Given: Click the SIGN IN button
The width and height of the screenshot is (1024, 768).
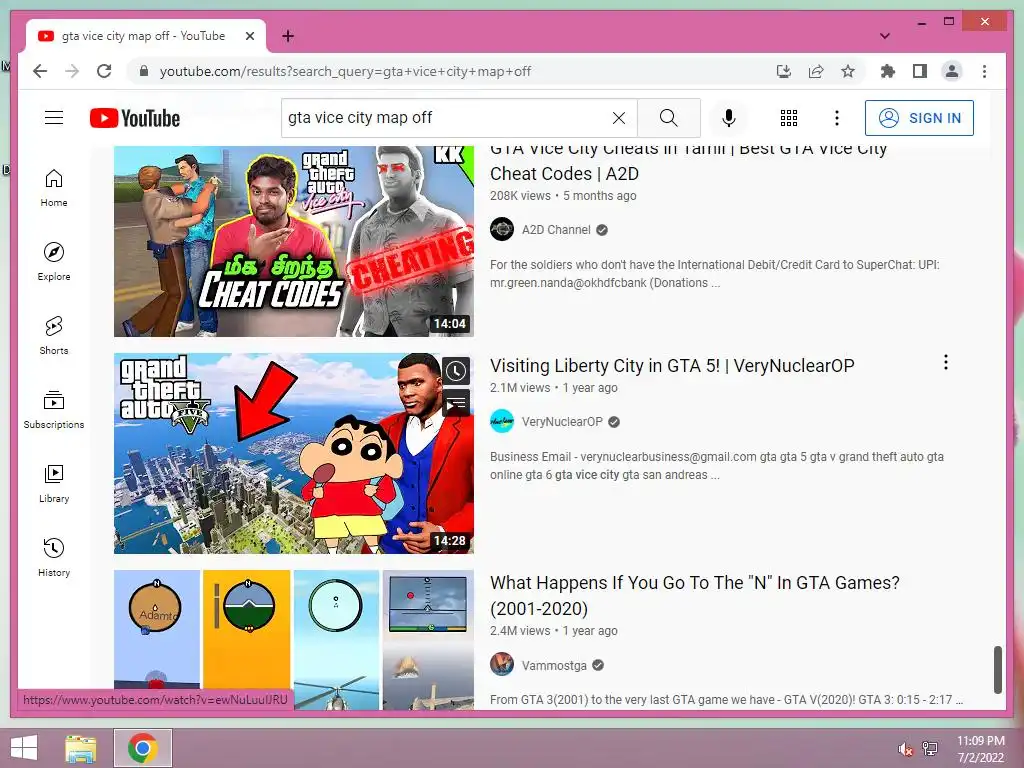Looking at the screenshot, I should pos(919,118).
